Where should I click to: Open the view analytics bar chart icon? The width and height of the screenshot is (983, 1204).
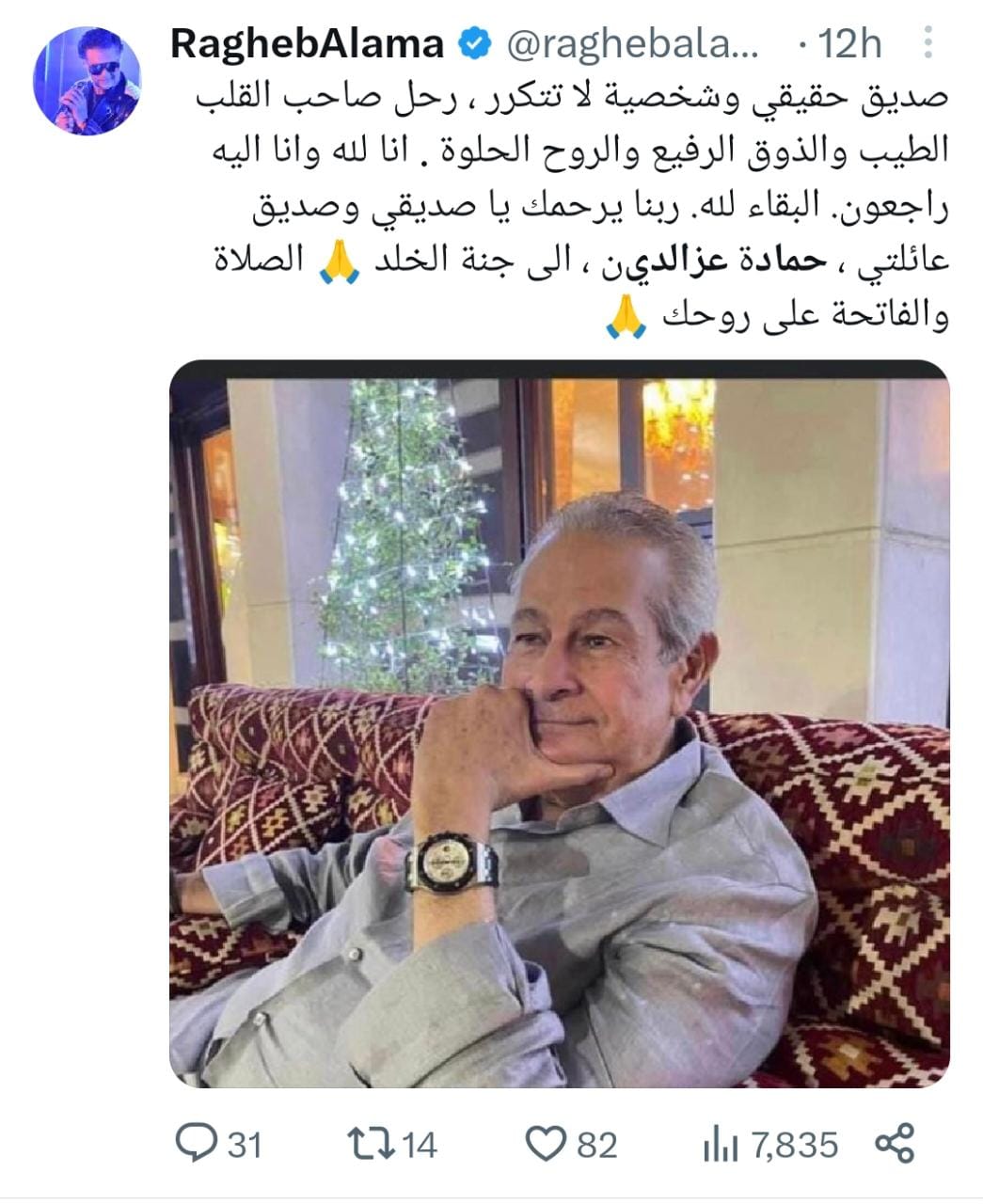point(721,1145)
